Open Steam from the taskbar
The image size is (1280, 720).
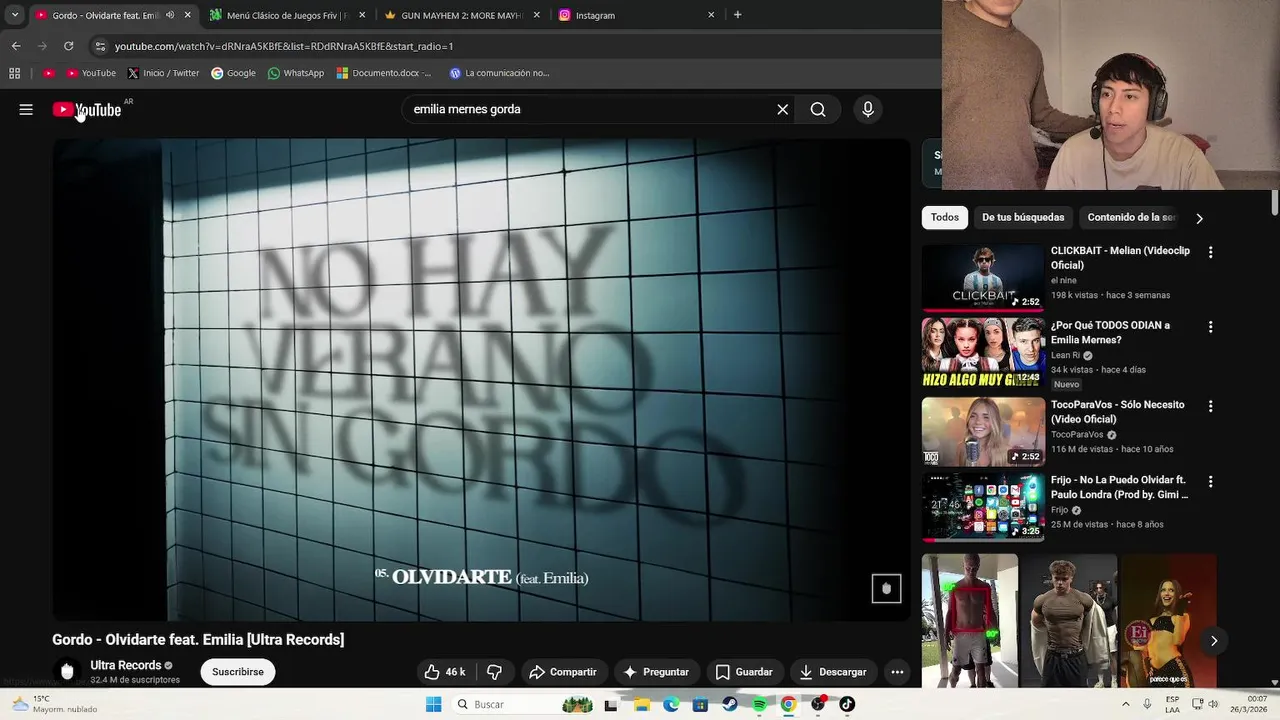pyautogui.click(x=730, y=705)
